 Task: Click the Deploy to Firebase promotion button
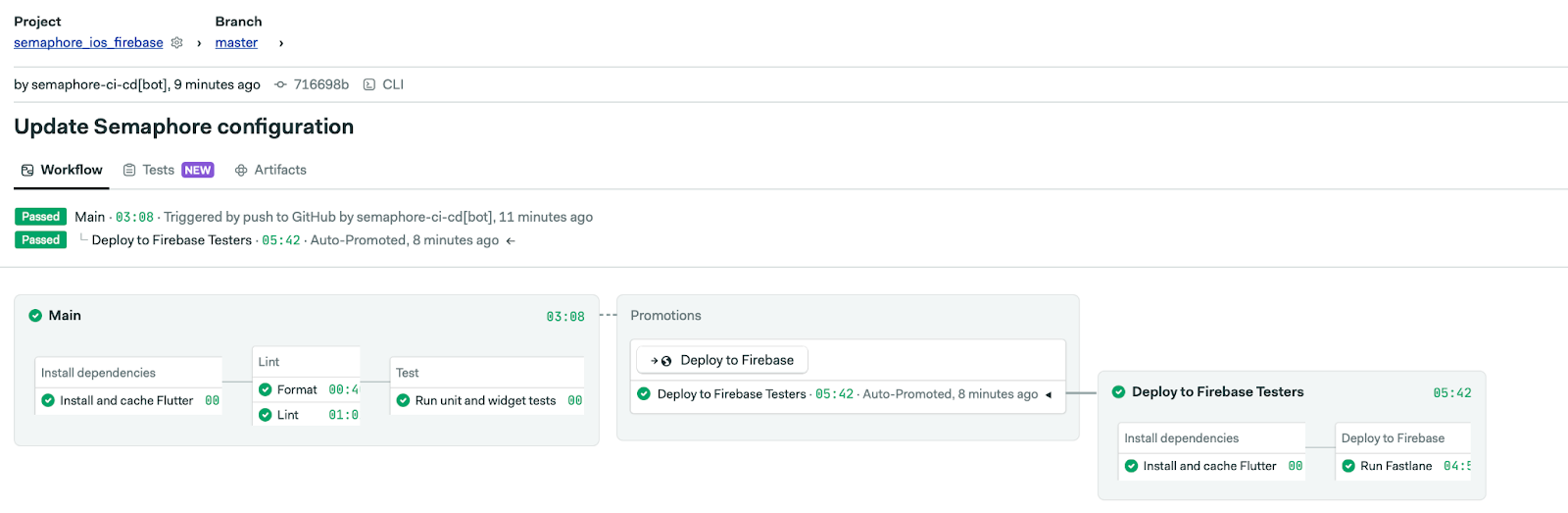(722, 360)
